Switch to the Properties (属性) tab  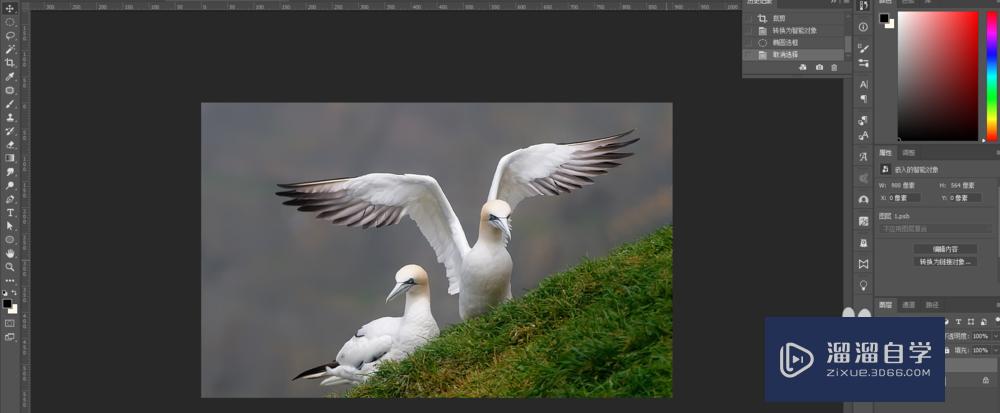(886, 153)
